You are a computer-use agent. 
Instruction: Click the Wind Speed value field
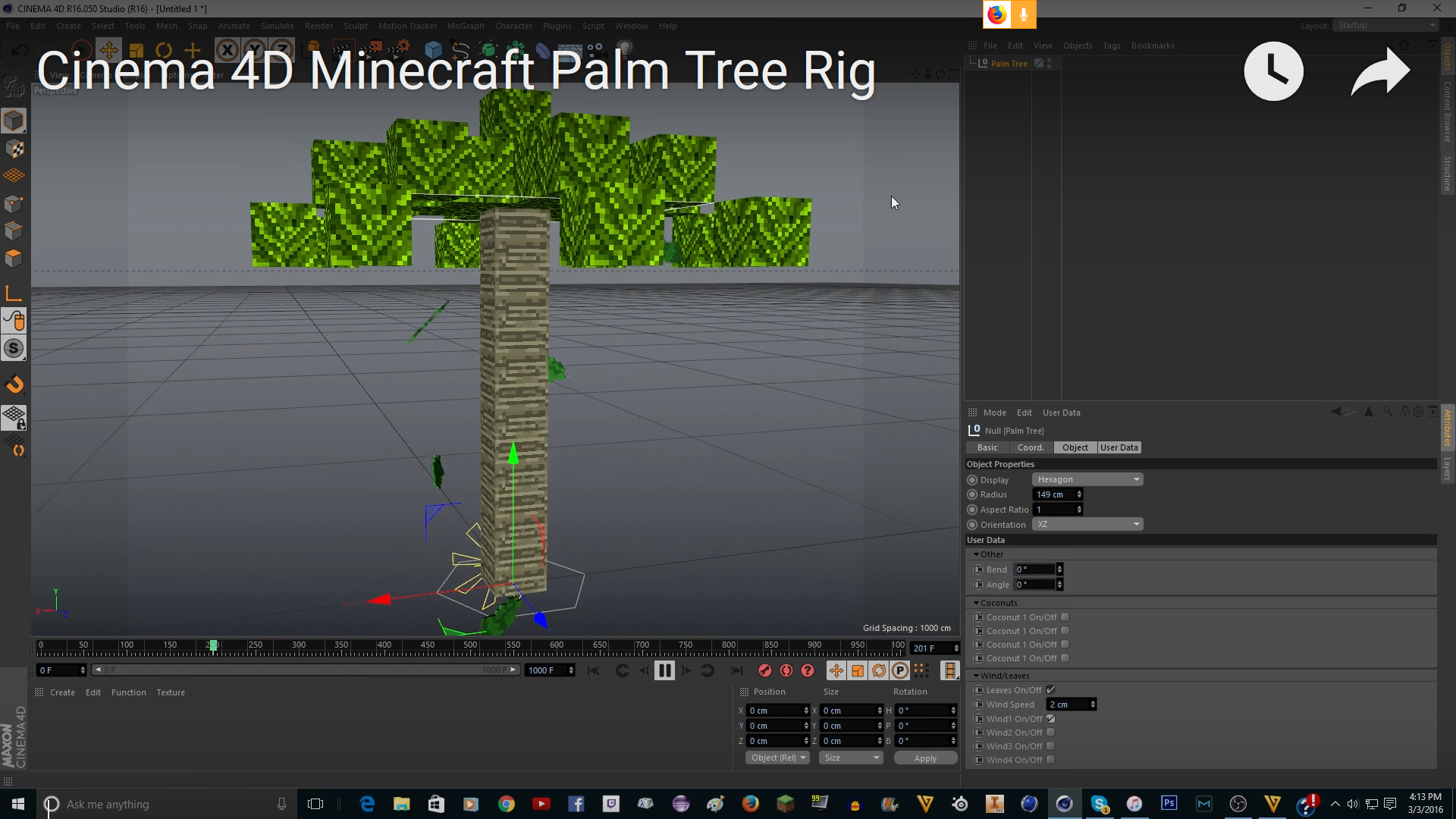[1068, 704]
